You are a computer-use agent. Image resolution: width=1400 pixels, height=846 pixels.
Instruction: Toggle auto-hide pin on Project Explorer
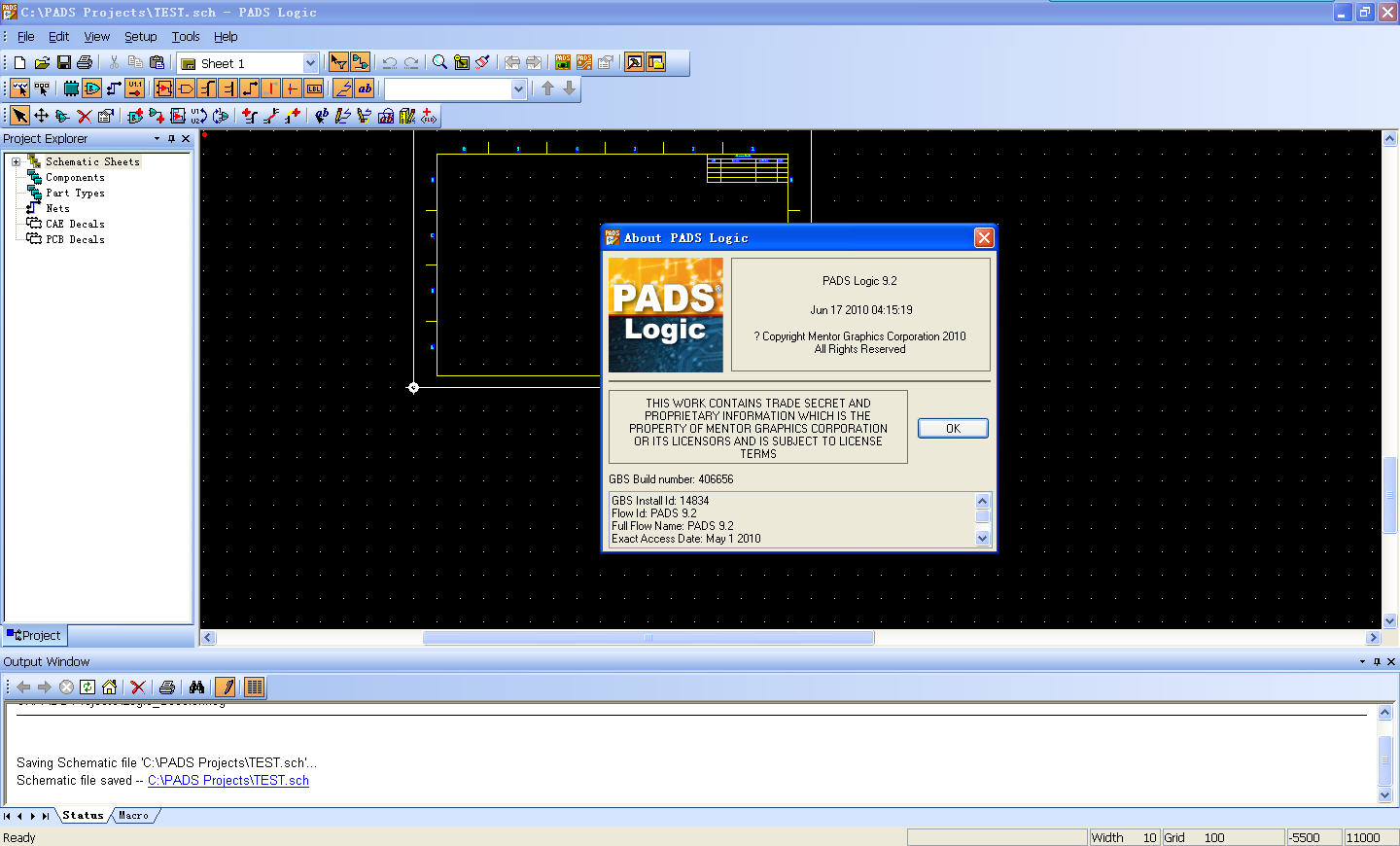172,139
